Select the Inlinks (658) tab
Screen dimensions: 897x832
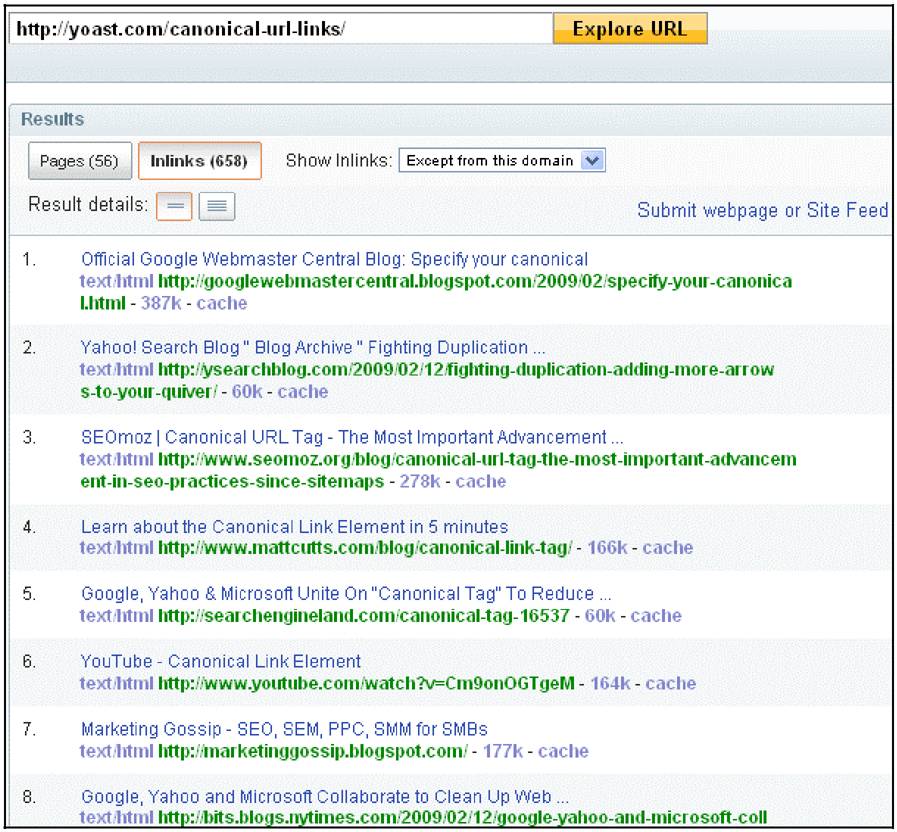(200, 161)
